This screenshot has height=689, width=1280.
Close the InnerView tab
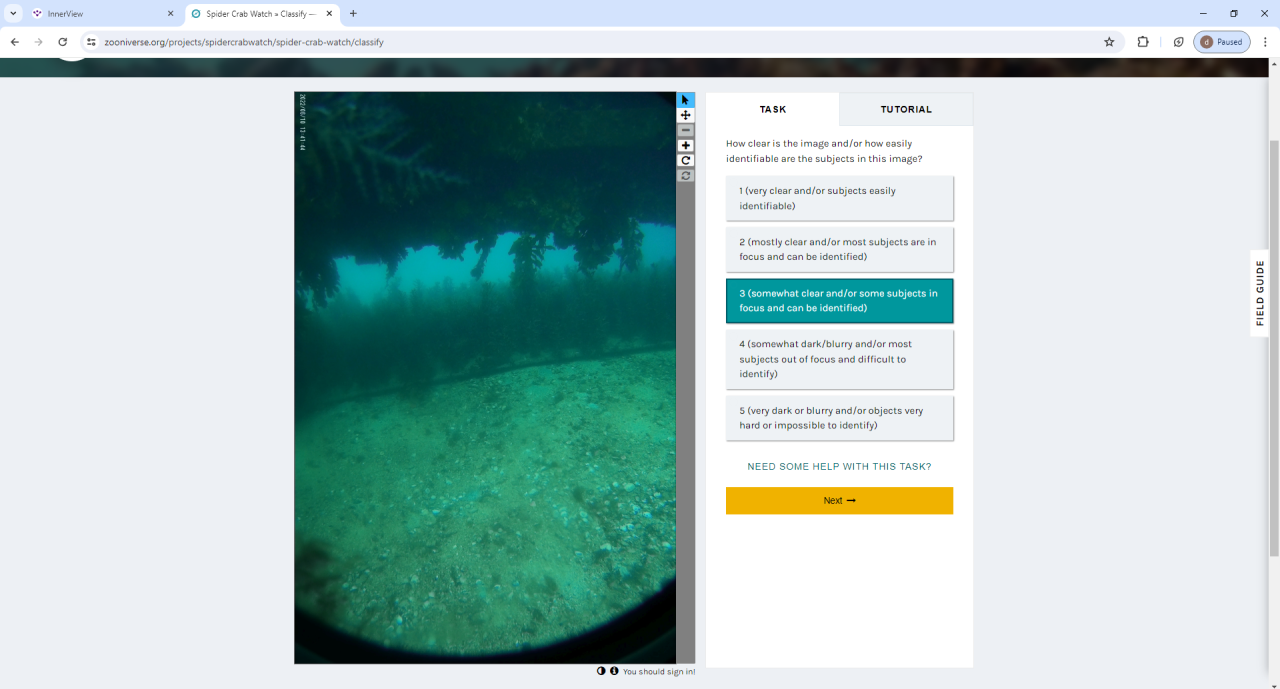(x=170, y=14)
